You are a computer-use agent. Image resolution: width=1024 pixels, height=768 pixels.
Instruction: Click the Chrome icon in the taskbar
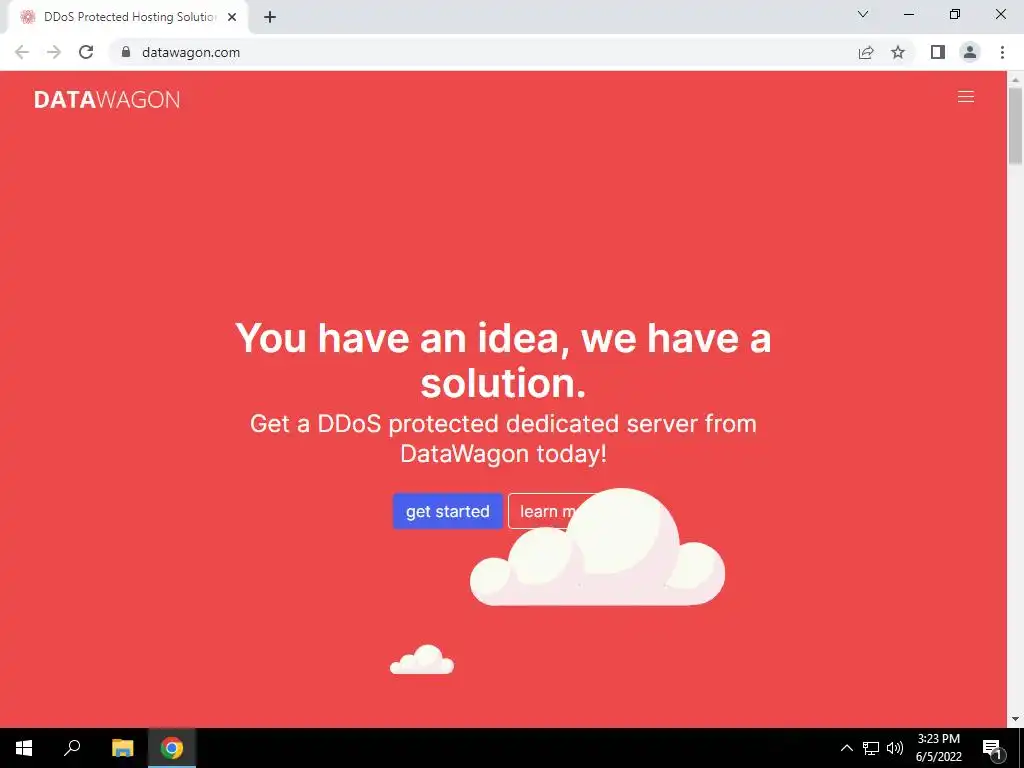[x=172, y=748]
